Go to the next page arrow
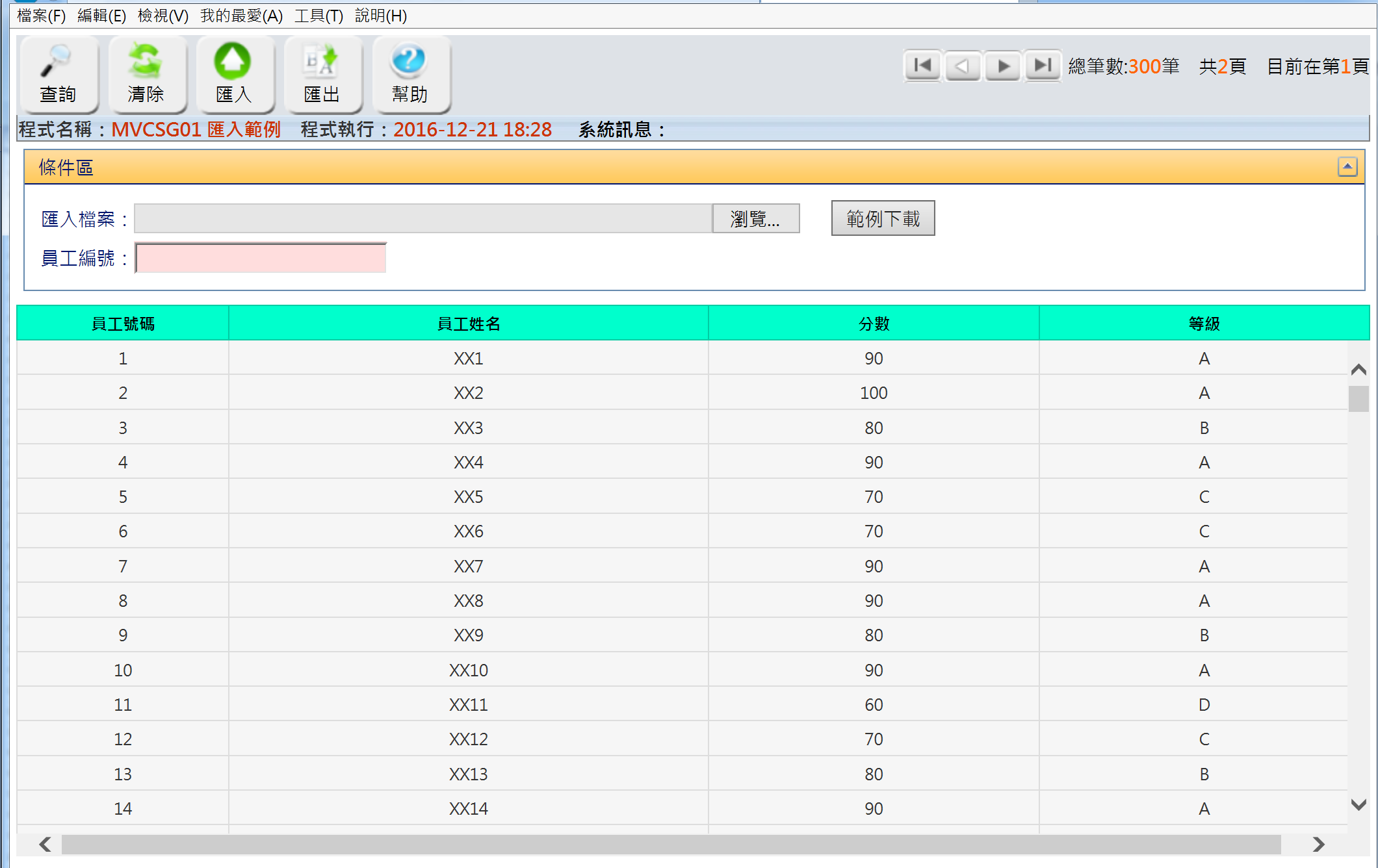This screenshot has width=1378, height=868. pyautogui.click(x=1003, y=66)
